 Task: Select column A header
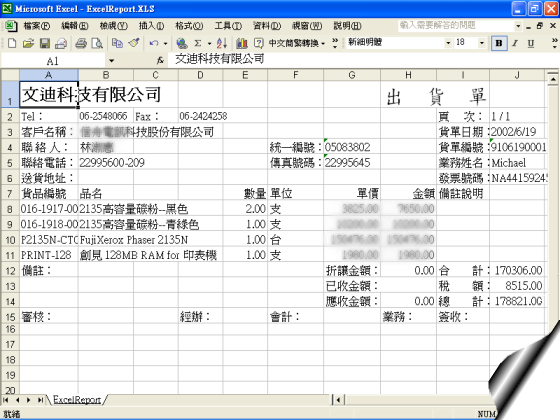pos(49,75)
